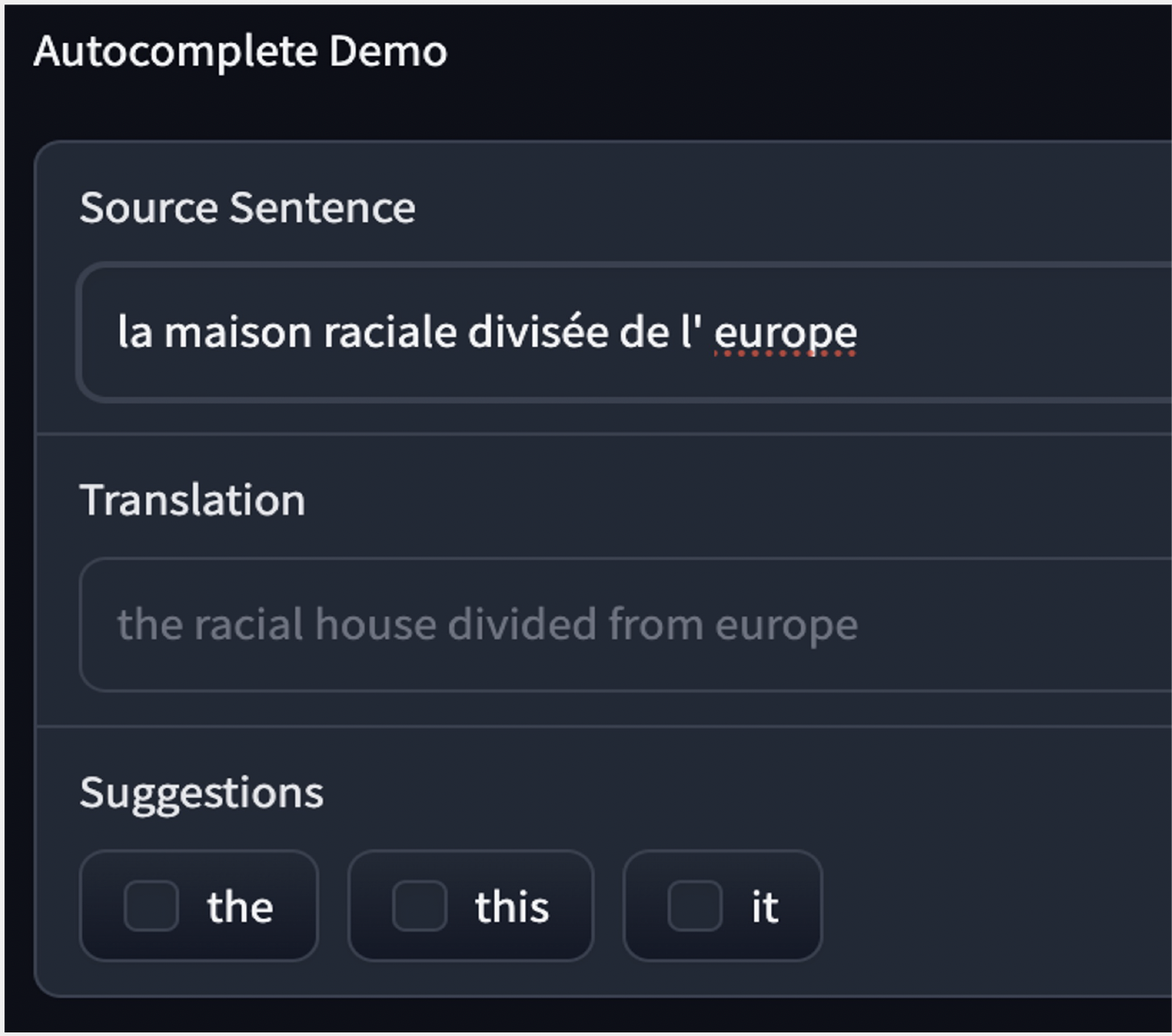Check the "the" suggestion checkbox
Screen dimensions: 1172x1036
pyautogui.click(x=151, y=906)
